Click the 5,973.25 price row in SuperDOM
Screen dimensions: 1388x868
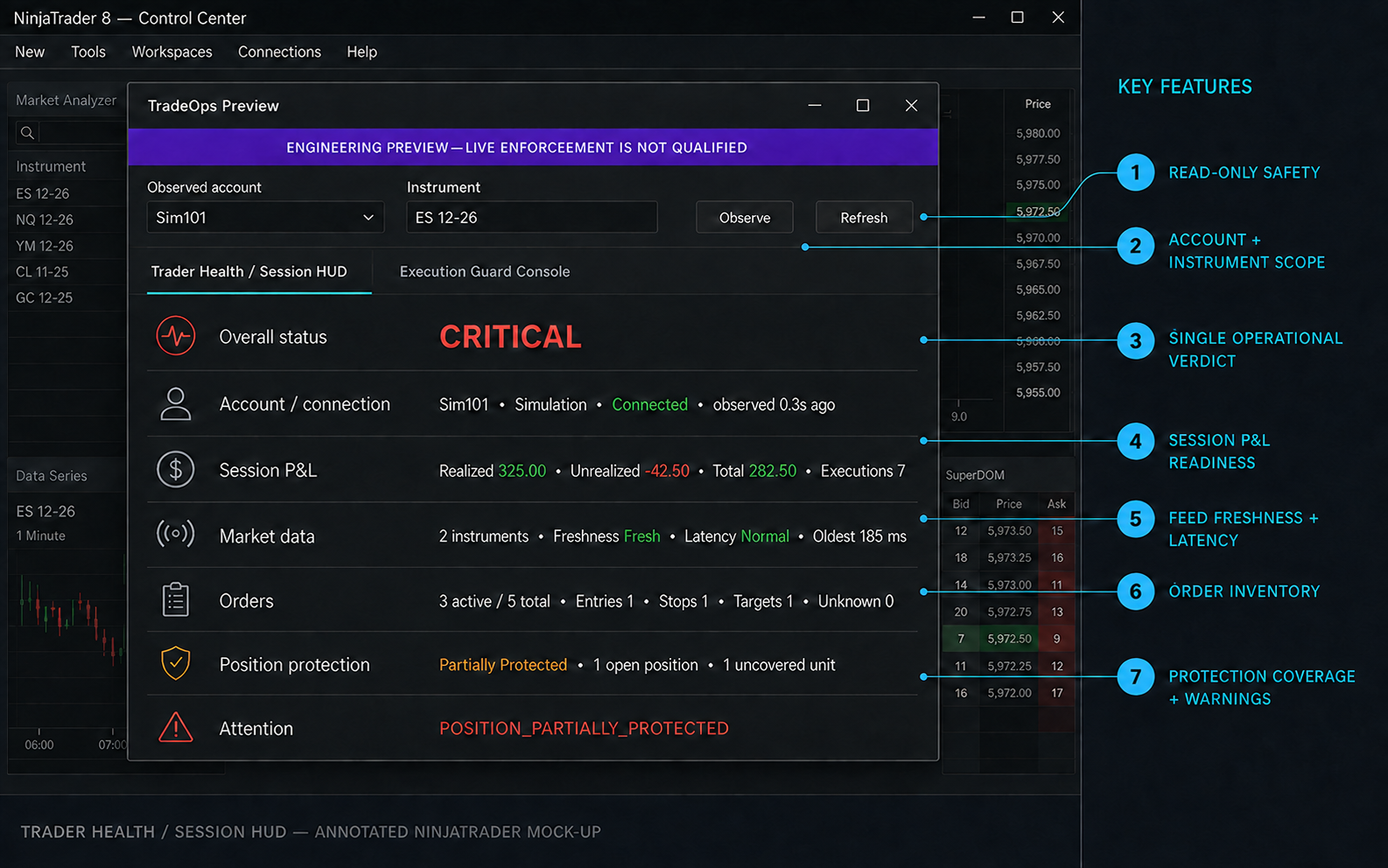point(1009,557)
